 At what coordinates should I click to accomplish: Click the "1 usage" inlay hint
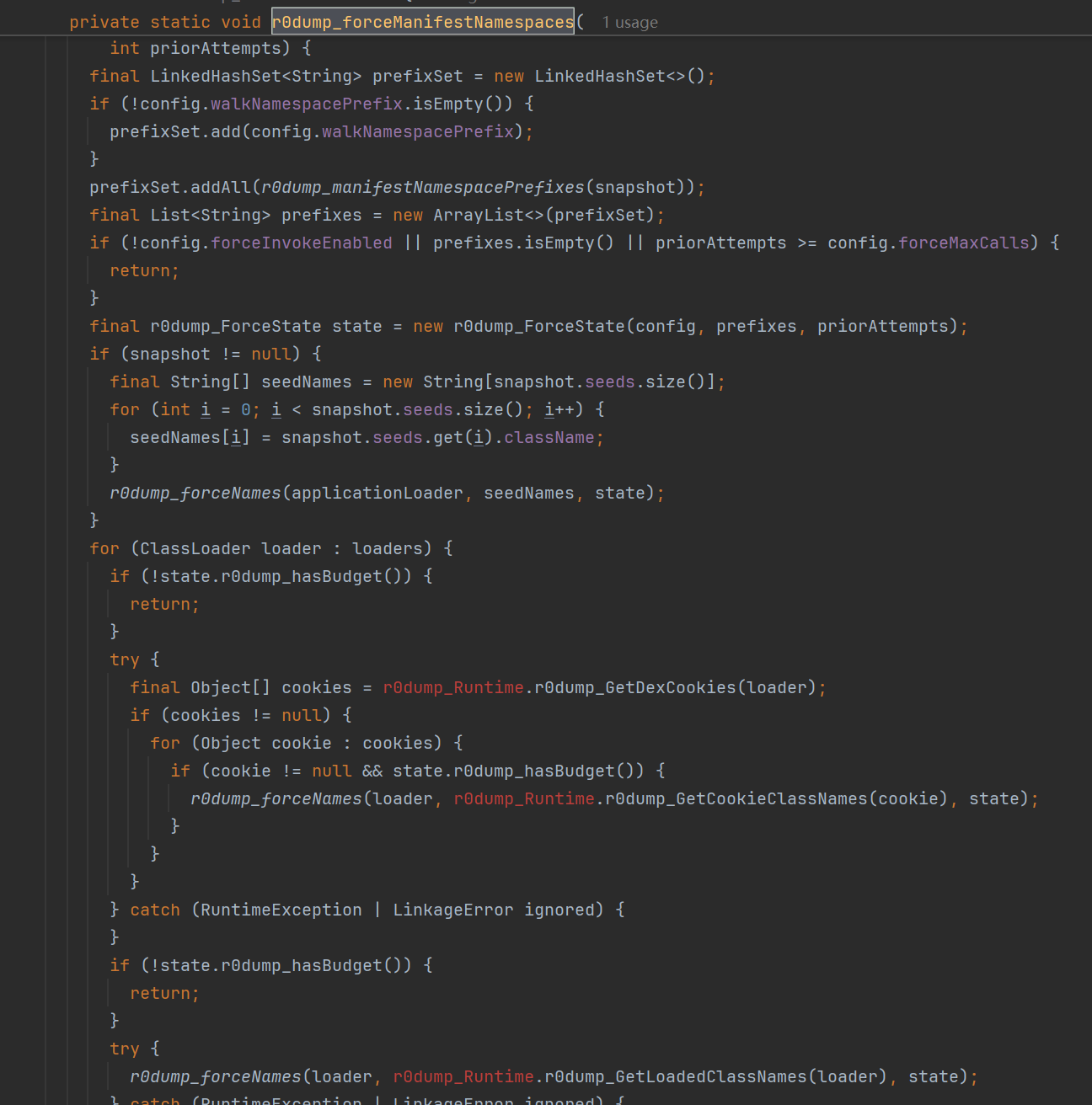629,23
